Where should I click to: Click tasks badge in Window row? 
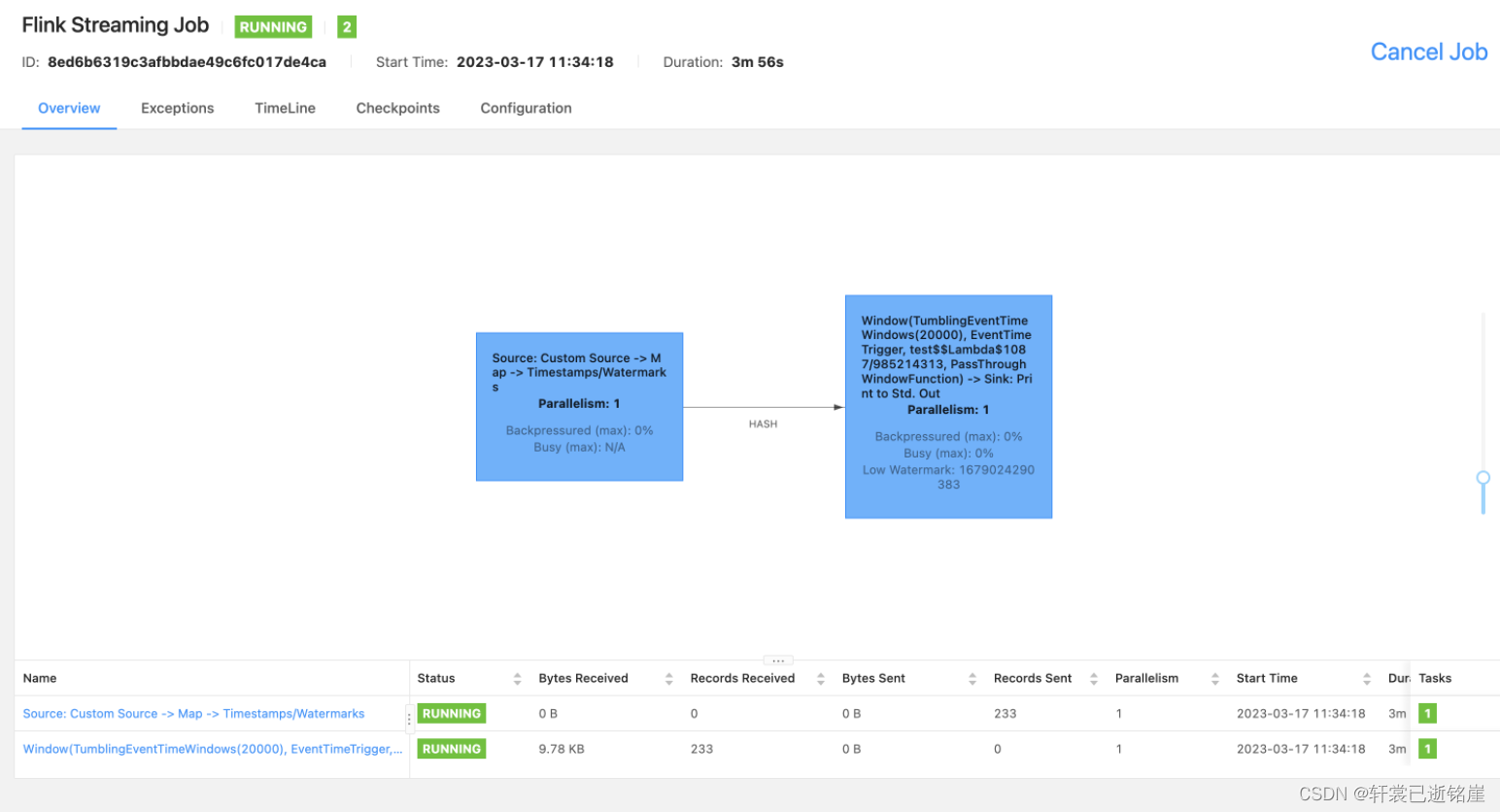click(x=1427, y=749)
